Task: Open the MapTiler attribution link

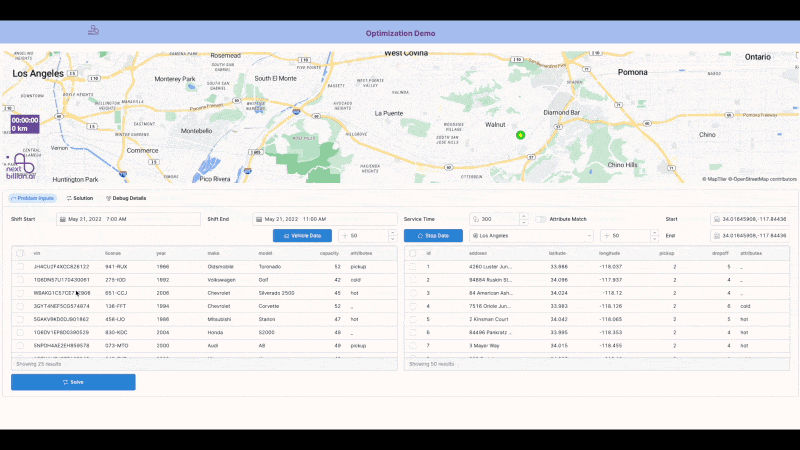Action: (714, 179)
